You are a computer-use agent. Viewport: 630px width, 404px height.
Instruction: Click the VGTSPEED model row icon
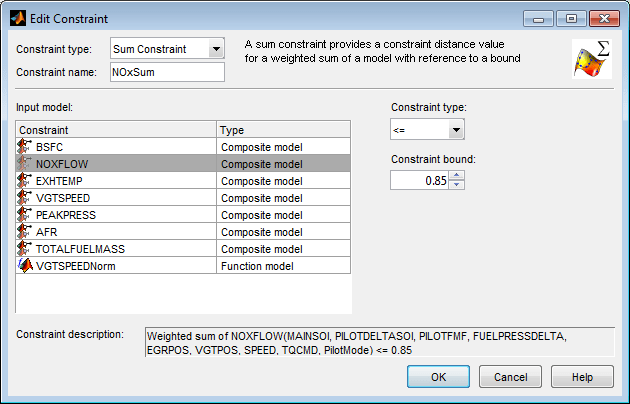coord(25,198)
